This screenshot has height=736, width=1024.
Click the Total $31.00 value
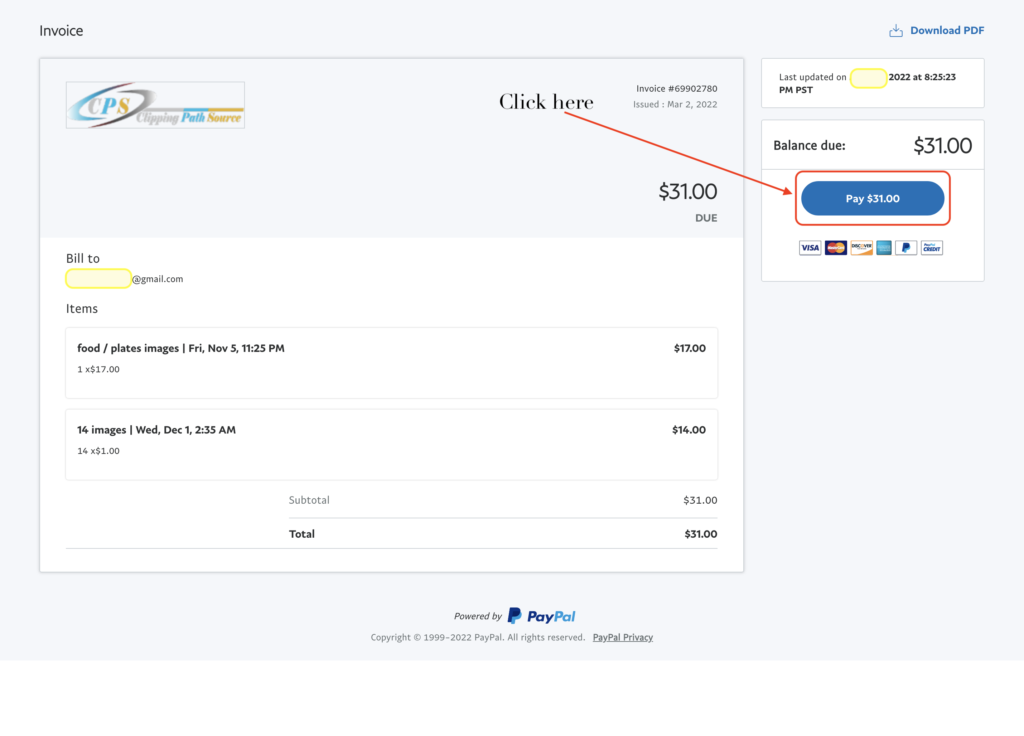coord(701,534)
